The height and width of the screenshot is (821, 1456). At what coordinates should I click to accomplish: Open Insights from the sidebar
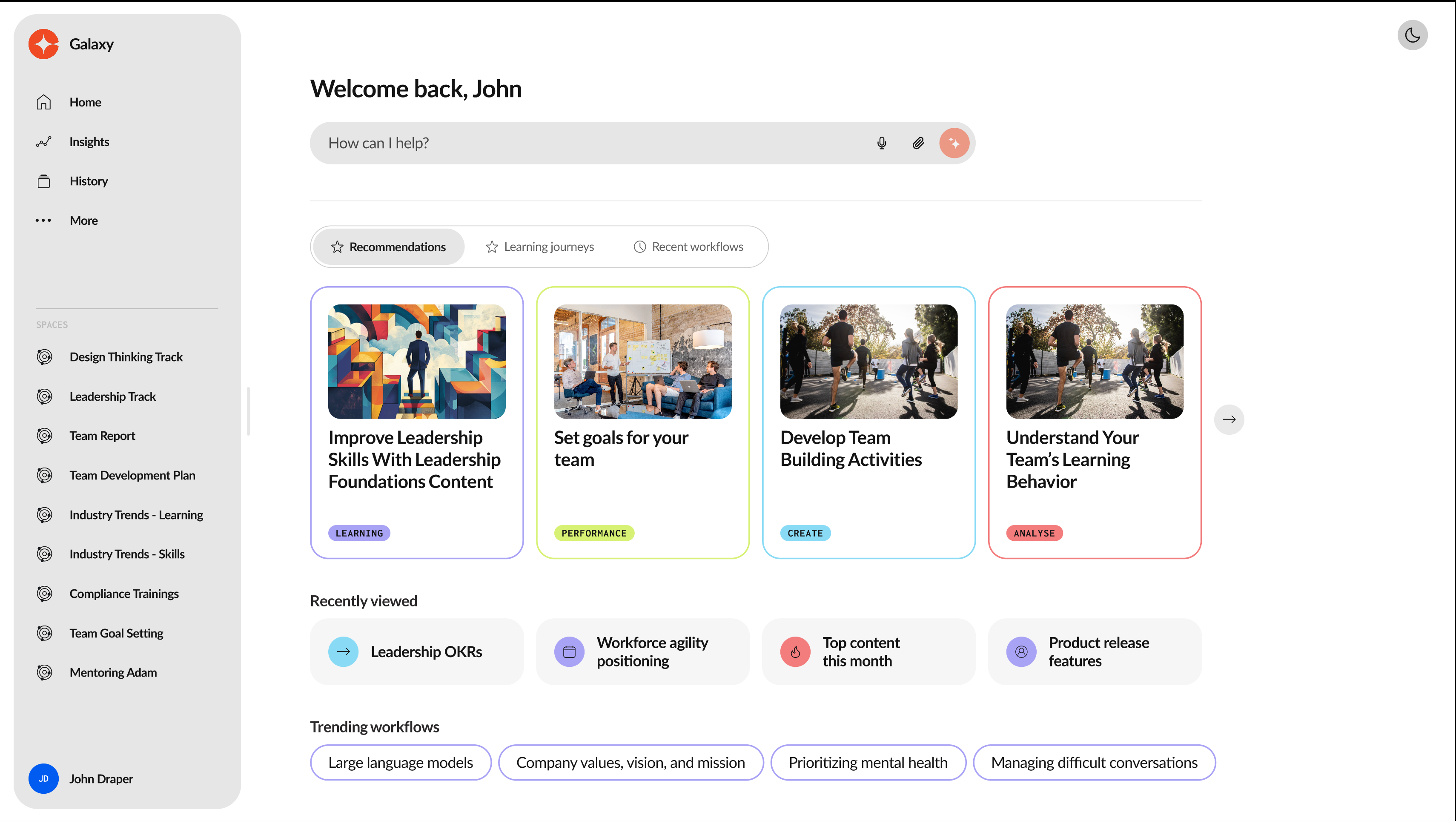[x=89, y=142]
